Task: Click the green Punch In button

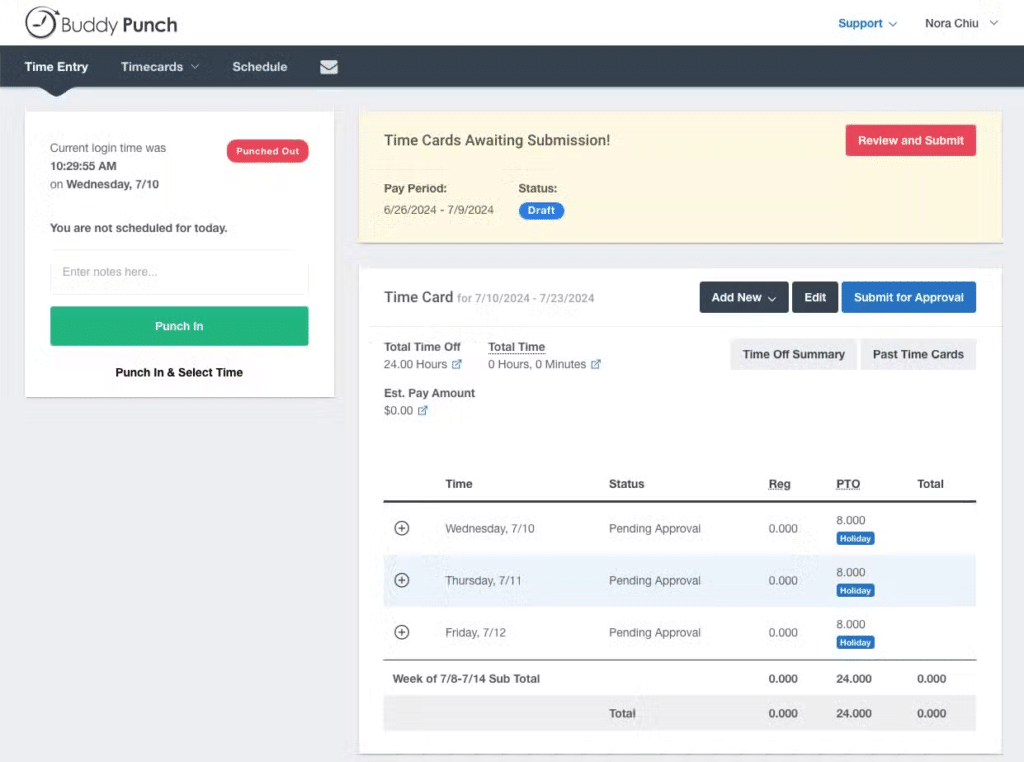Action: [179, 326]
